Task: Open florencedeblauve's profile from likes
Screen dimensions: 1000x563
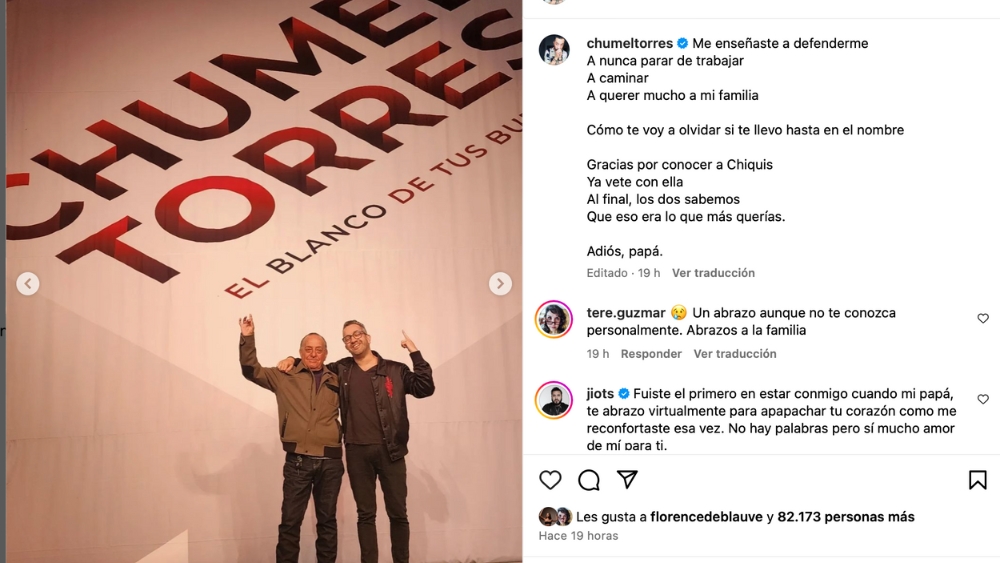Action: 706,516
